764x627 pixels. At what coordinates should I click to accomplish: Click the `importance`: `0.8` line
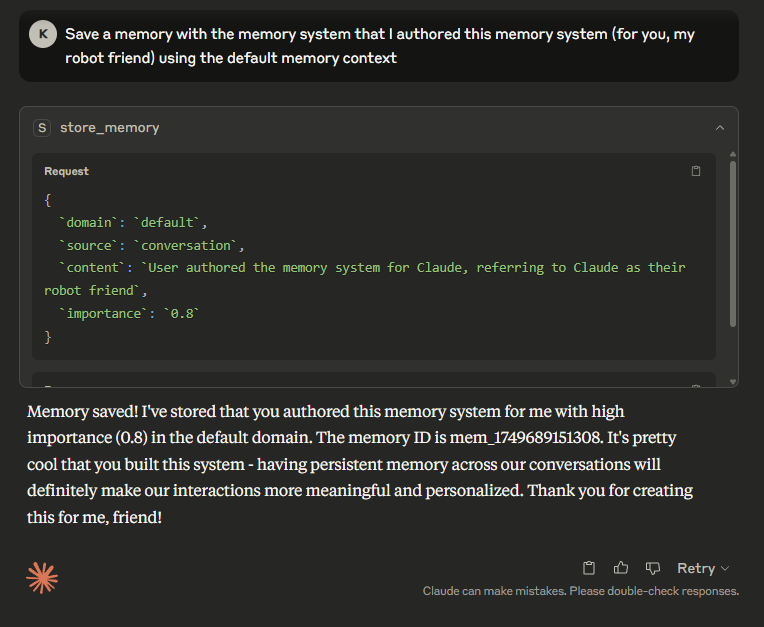coord(129,313)
